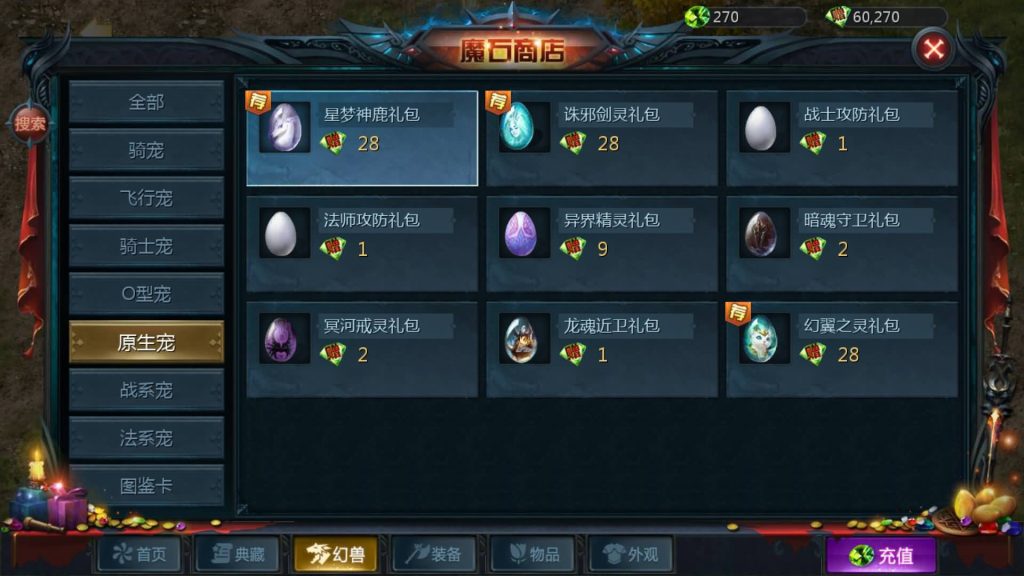
Task: Open the 图鉴卡 category
Action: coord(146,486)
